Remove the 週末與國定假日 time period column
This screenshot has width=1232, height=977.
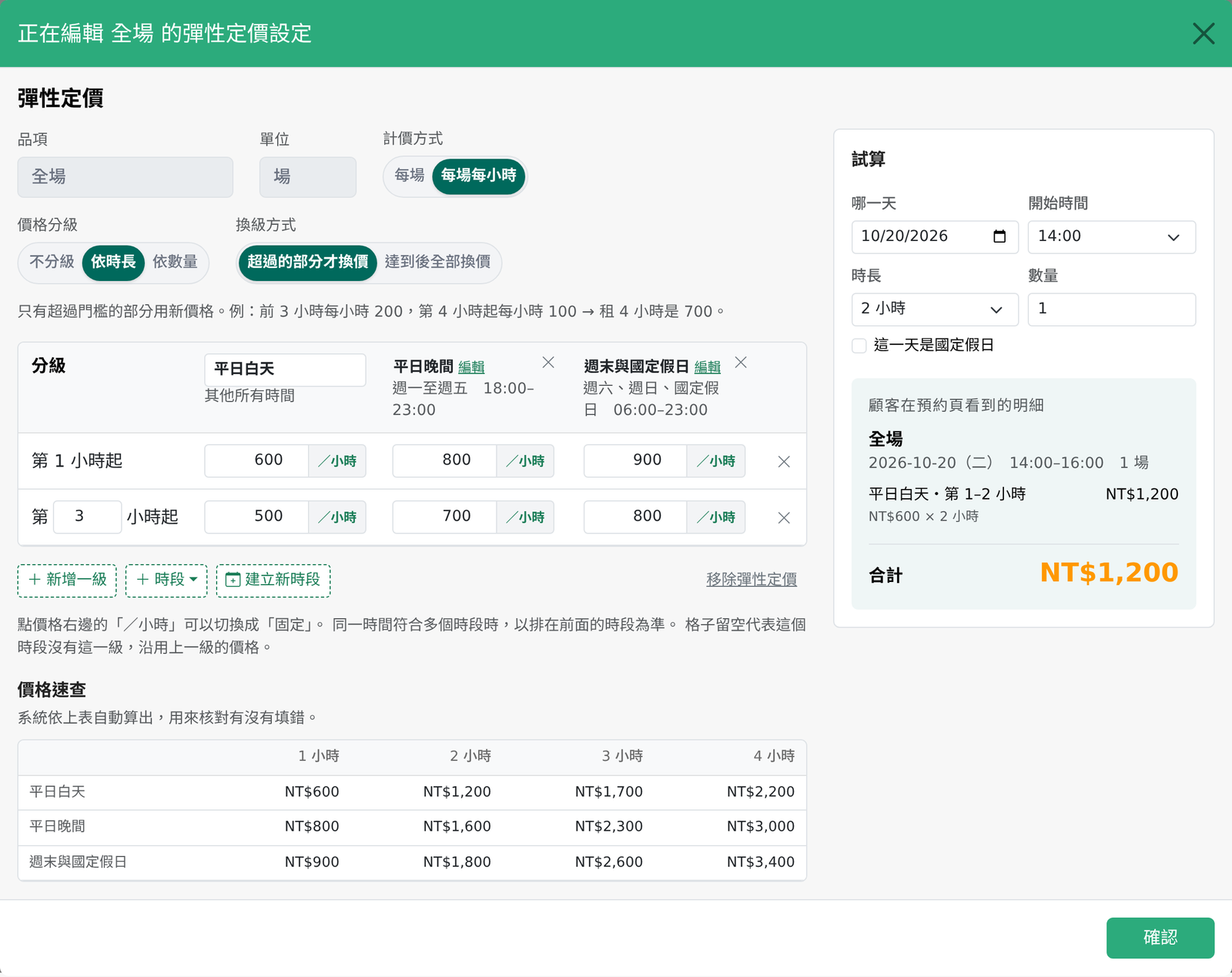click(741, 363)
